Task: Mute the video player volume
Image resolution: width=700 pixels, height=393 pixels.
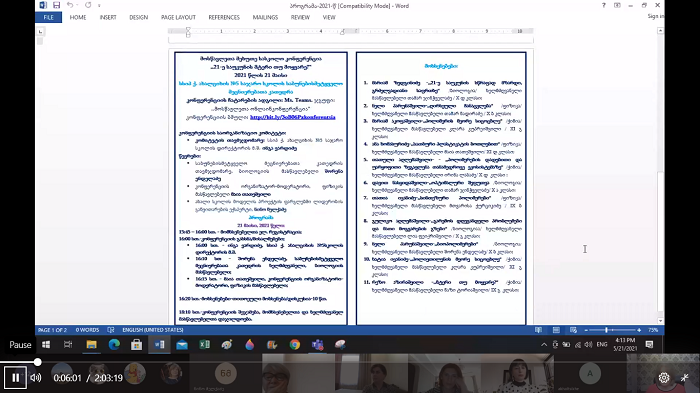Action: point(36,378)
